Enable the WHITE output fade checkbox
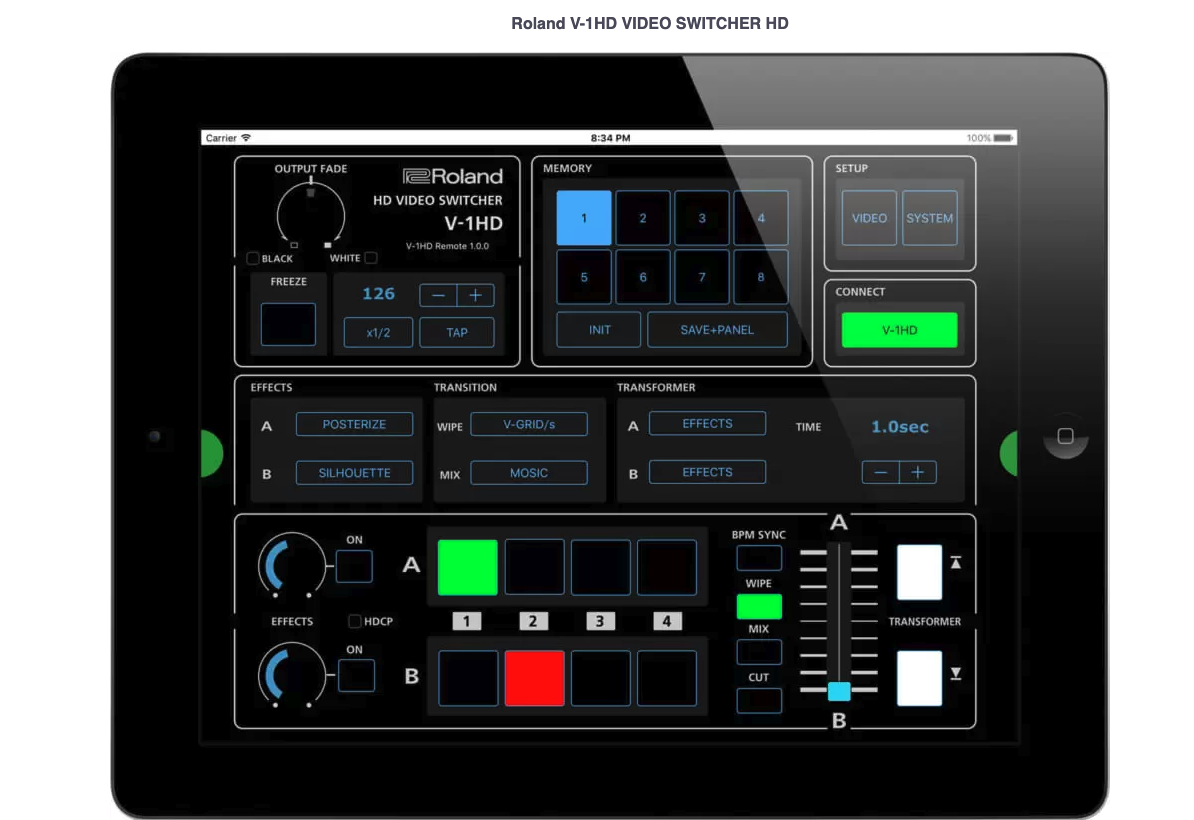 (x=371, y=257)
